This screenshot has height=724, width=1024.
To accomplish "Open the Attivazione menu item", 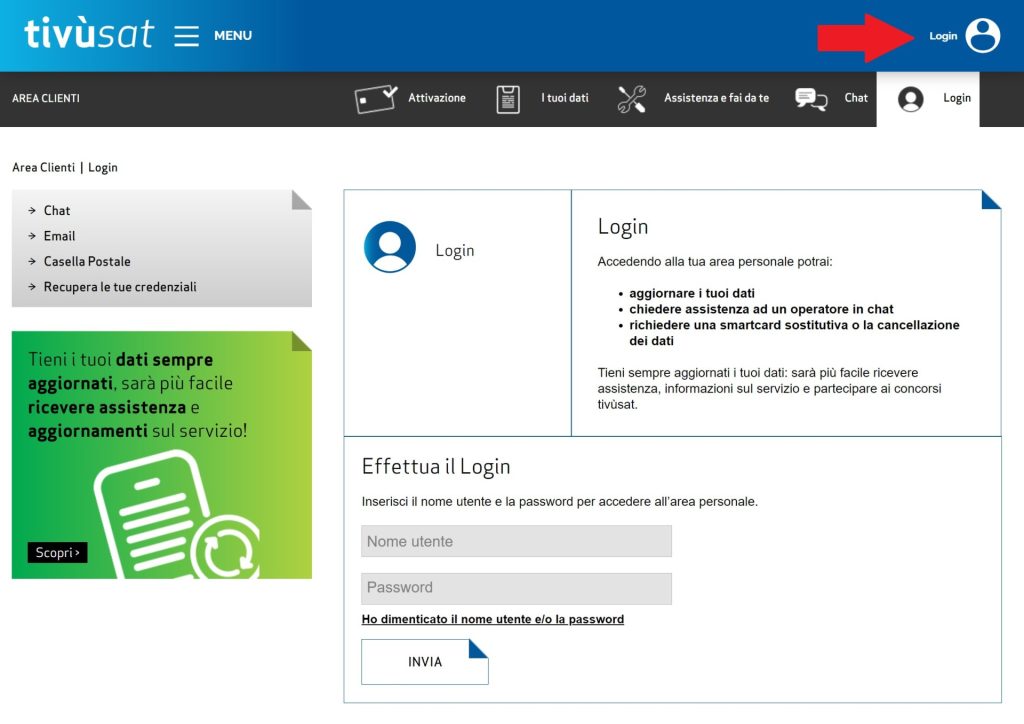I will point(437,98).
